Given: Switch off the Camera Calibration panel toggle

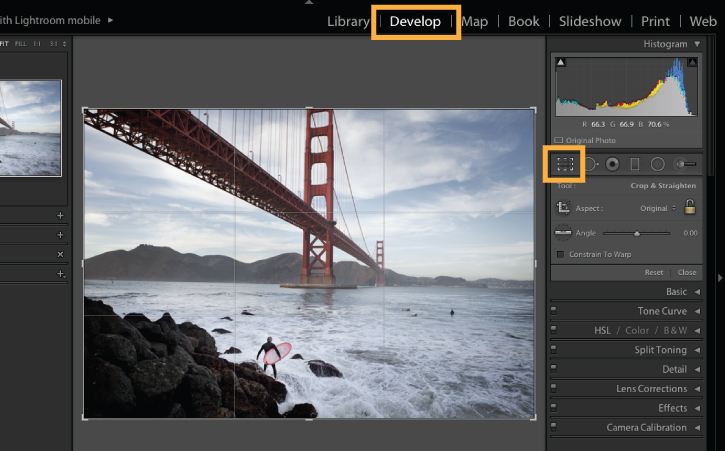Looking at the screenshot, I should point(553,427).
